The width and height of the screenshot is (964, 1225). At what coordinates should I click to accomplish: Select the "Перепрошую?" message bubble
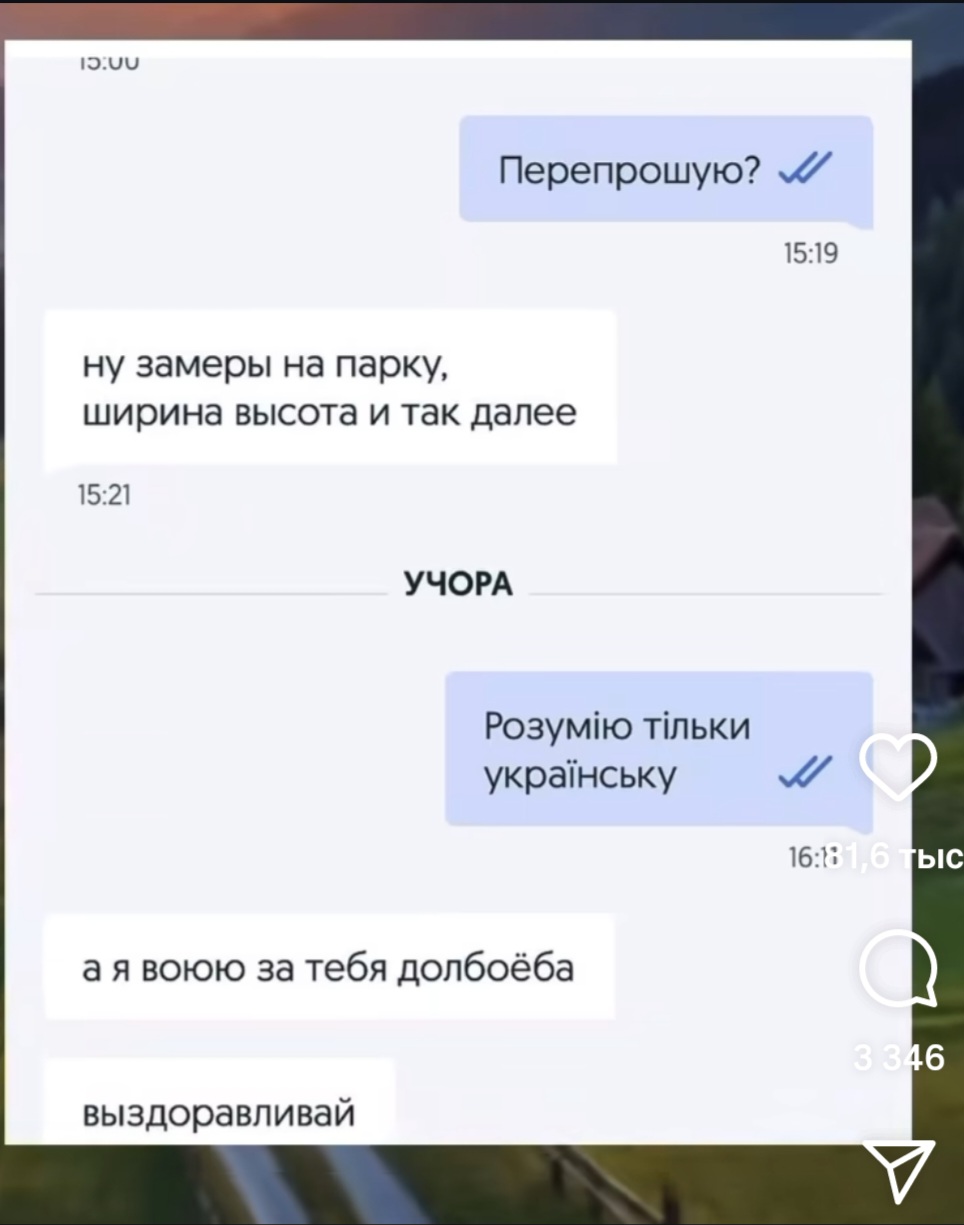point(666,170)
